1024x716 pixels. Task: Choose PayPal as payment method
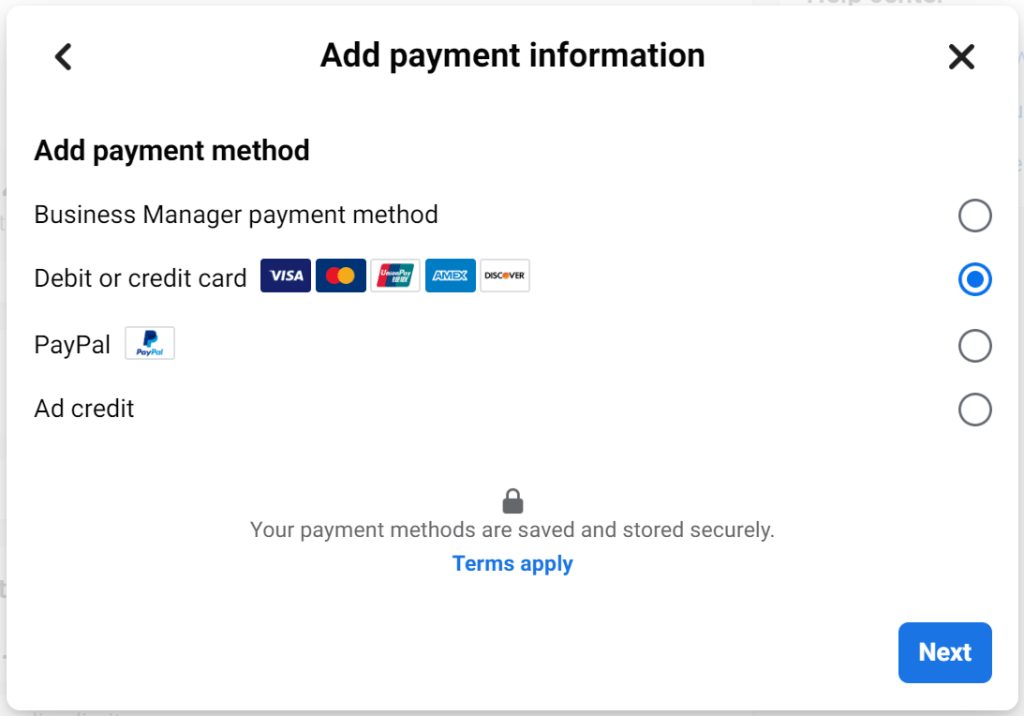[975, 345]
